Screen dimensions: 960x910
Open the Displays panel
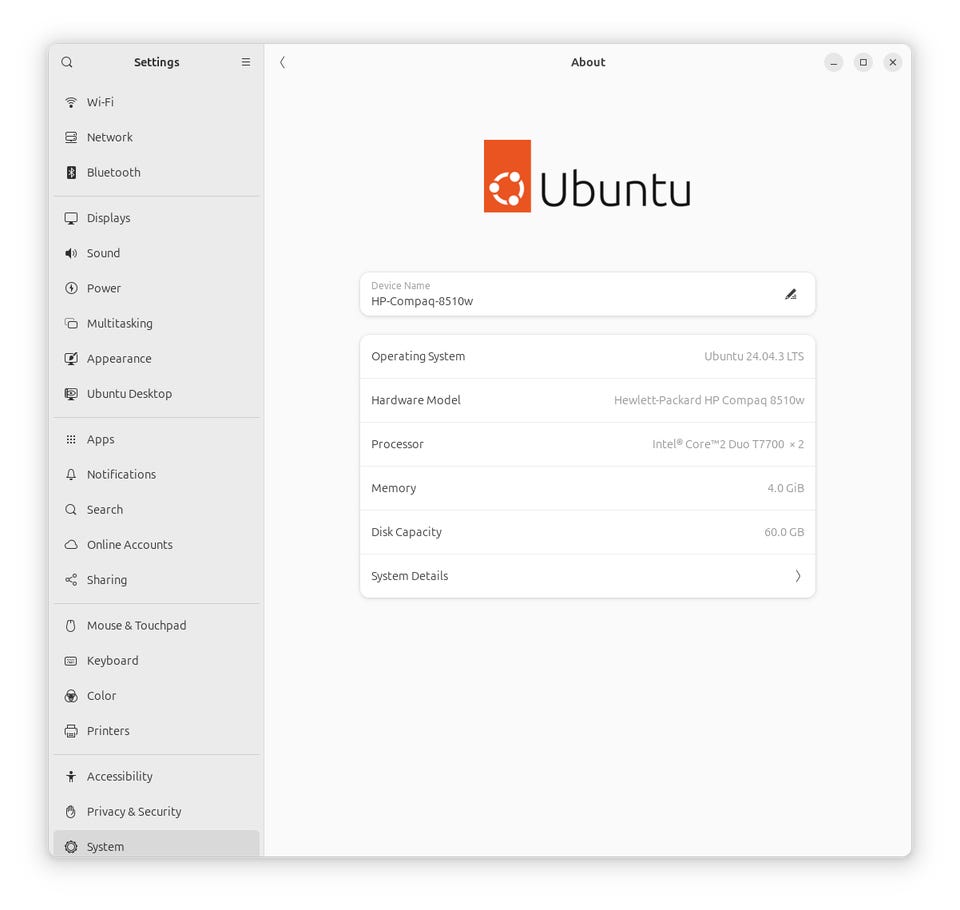point(157,218)
